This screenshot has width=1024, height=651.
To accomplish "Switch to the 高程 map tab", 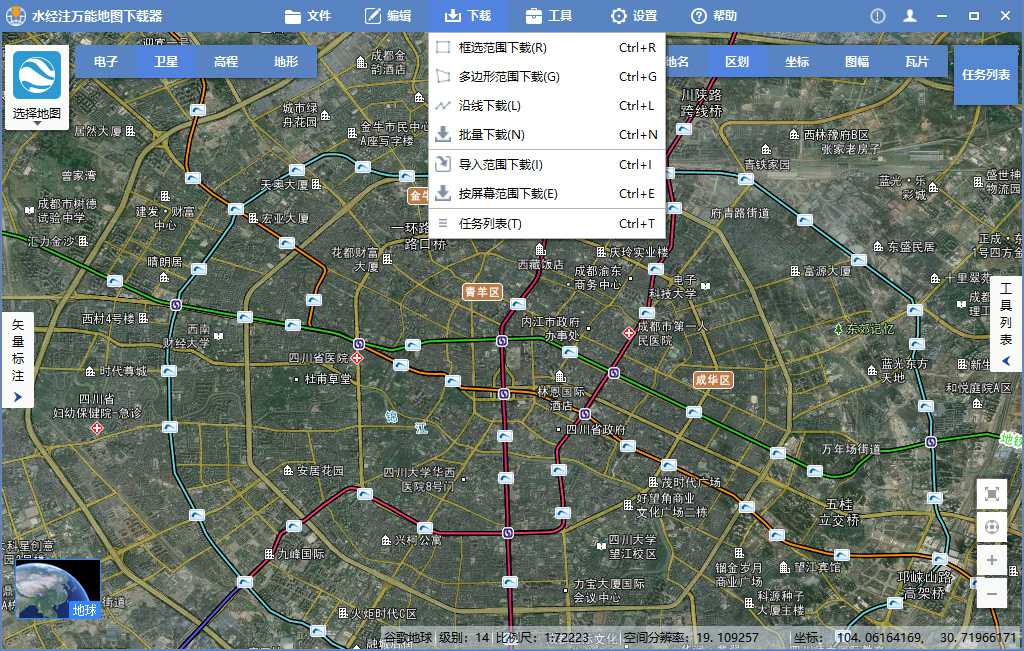I will click(225, 62).
